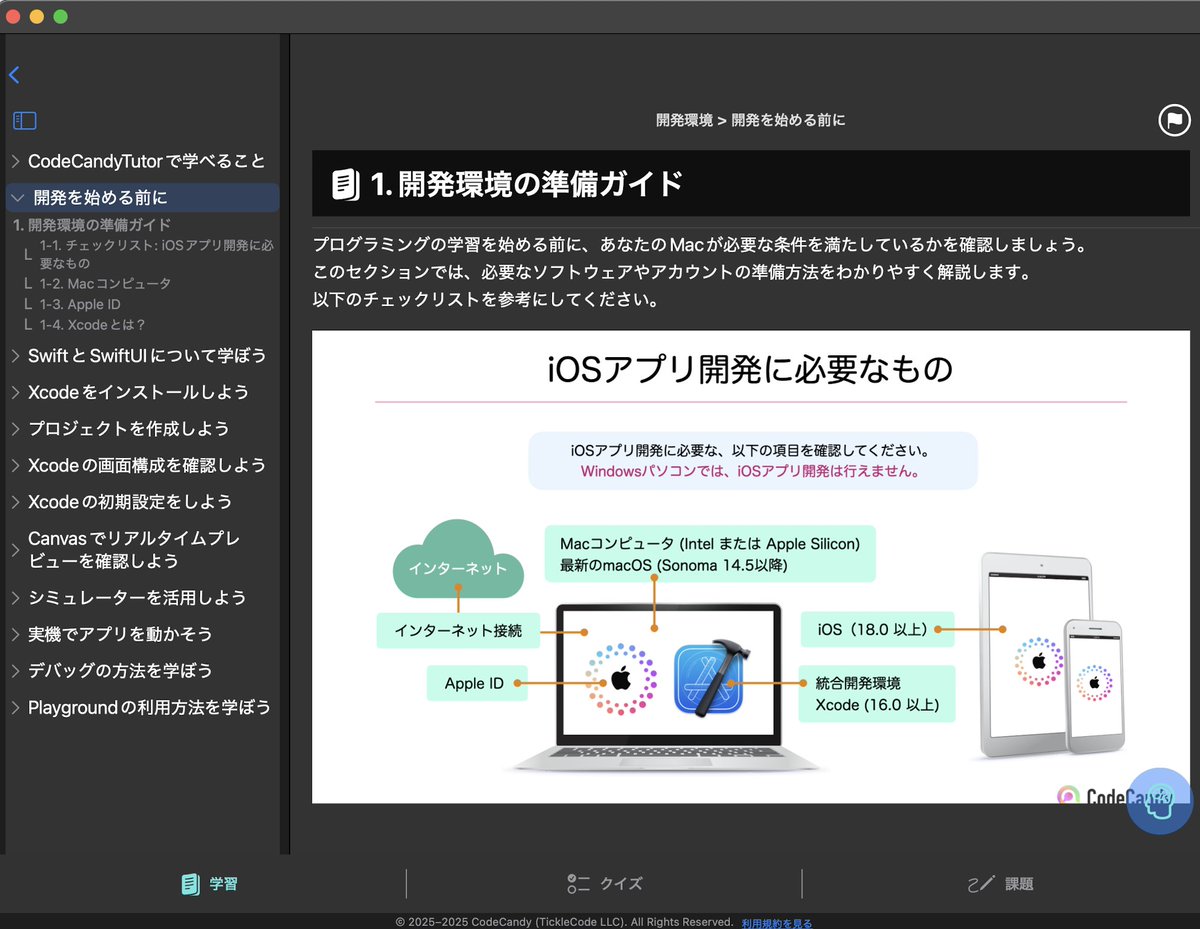The image size is (1200, 929).
Task: Click the 学習 tab book icon
Action: (x=190, y=884)
